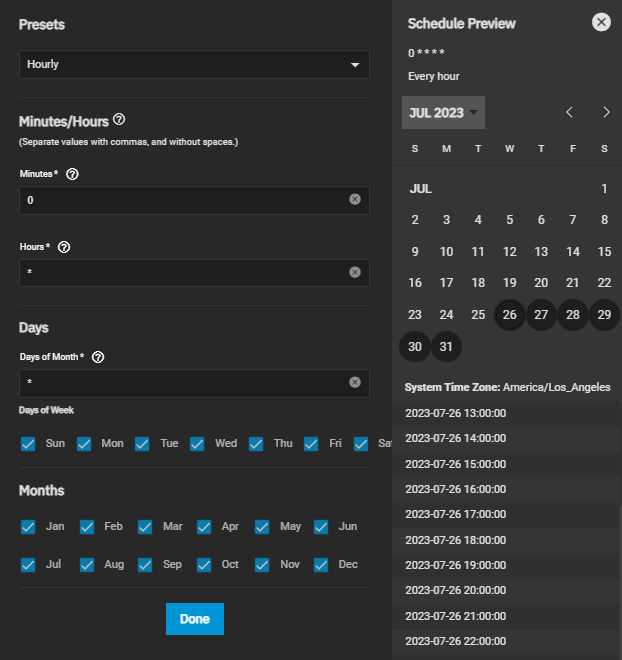
Task: Open the Presets dropdown showing Hourly
Action: pyautogui.click(x=194, y=65)
